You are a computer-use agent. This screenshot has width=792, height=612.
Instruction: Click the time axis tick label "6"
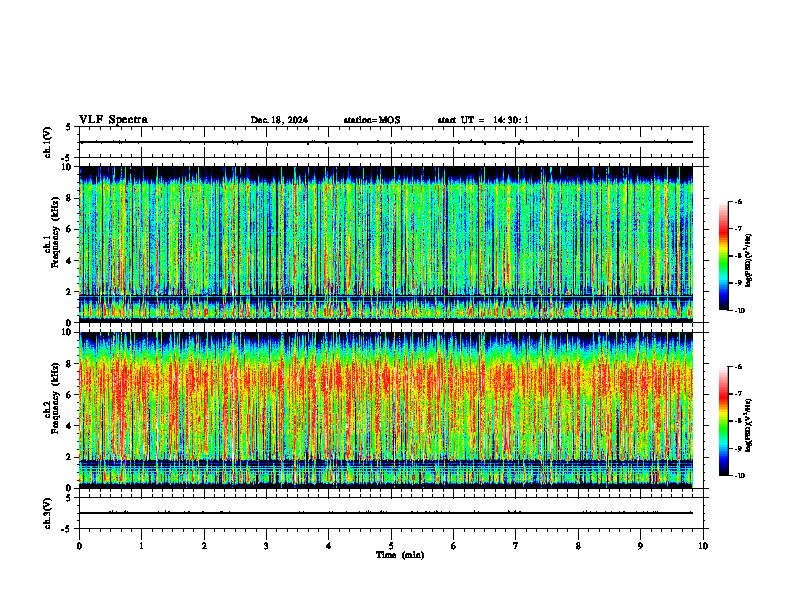coord(454,546)
